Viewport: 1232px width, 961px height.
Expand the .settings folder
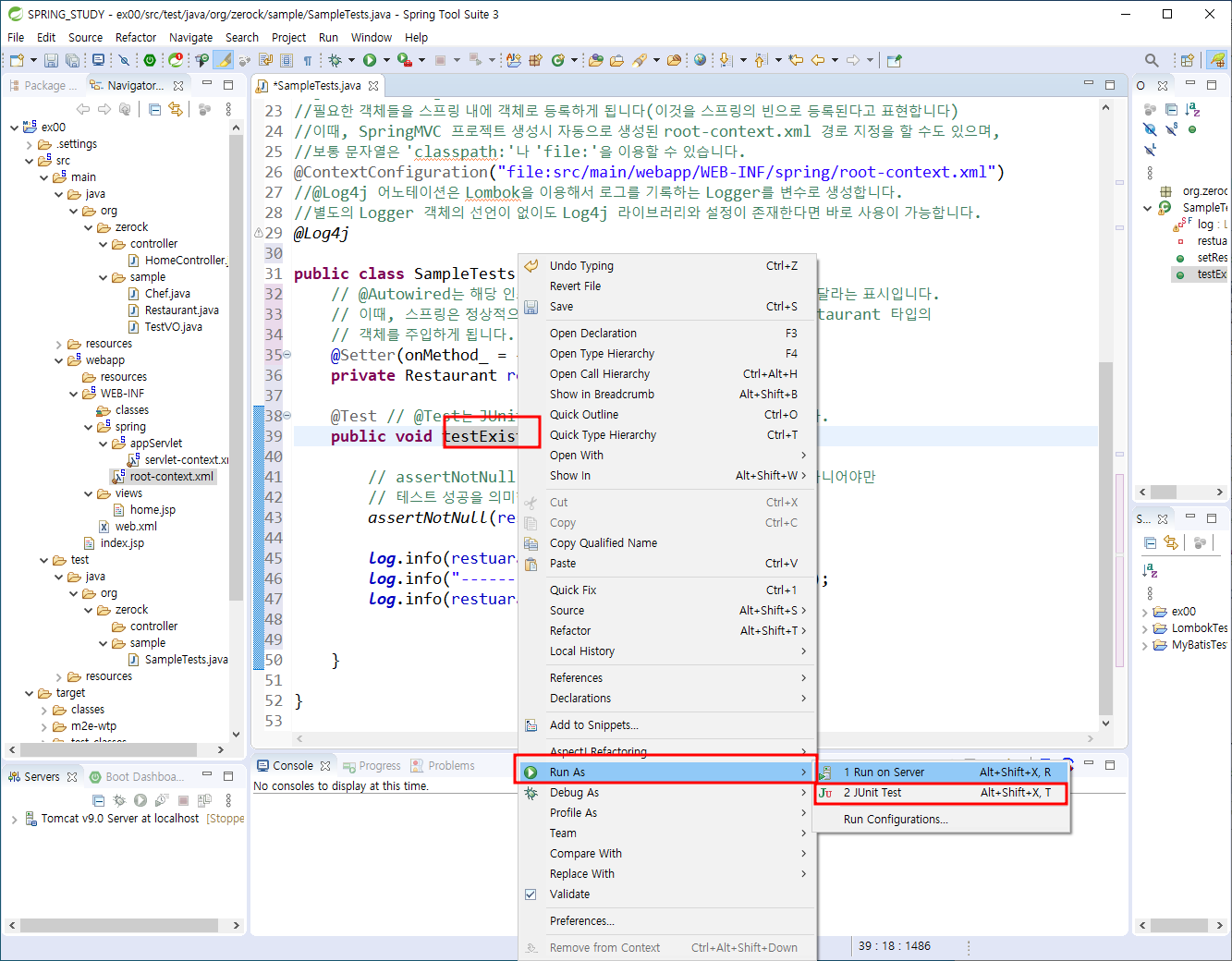point(29,144)
